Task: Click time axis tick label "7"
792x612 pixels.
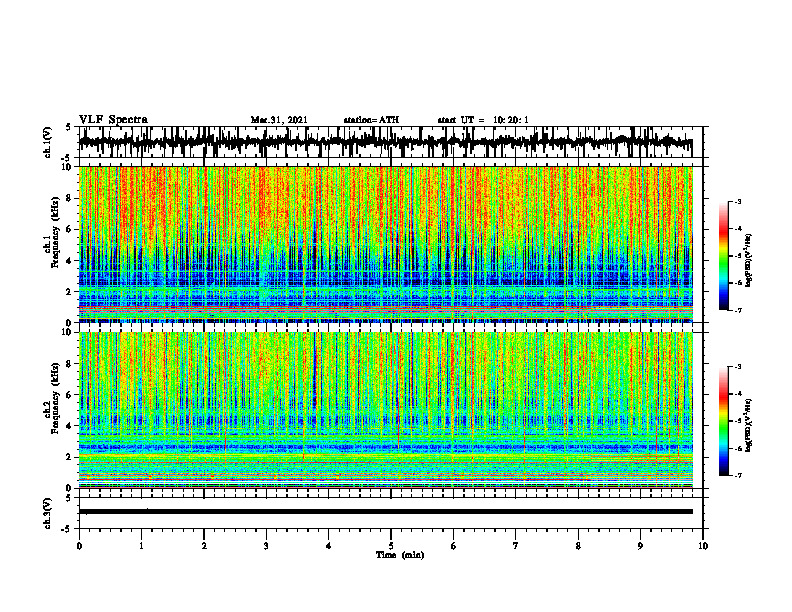Action: pyautogui.click(x=516, y=546)
